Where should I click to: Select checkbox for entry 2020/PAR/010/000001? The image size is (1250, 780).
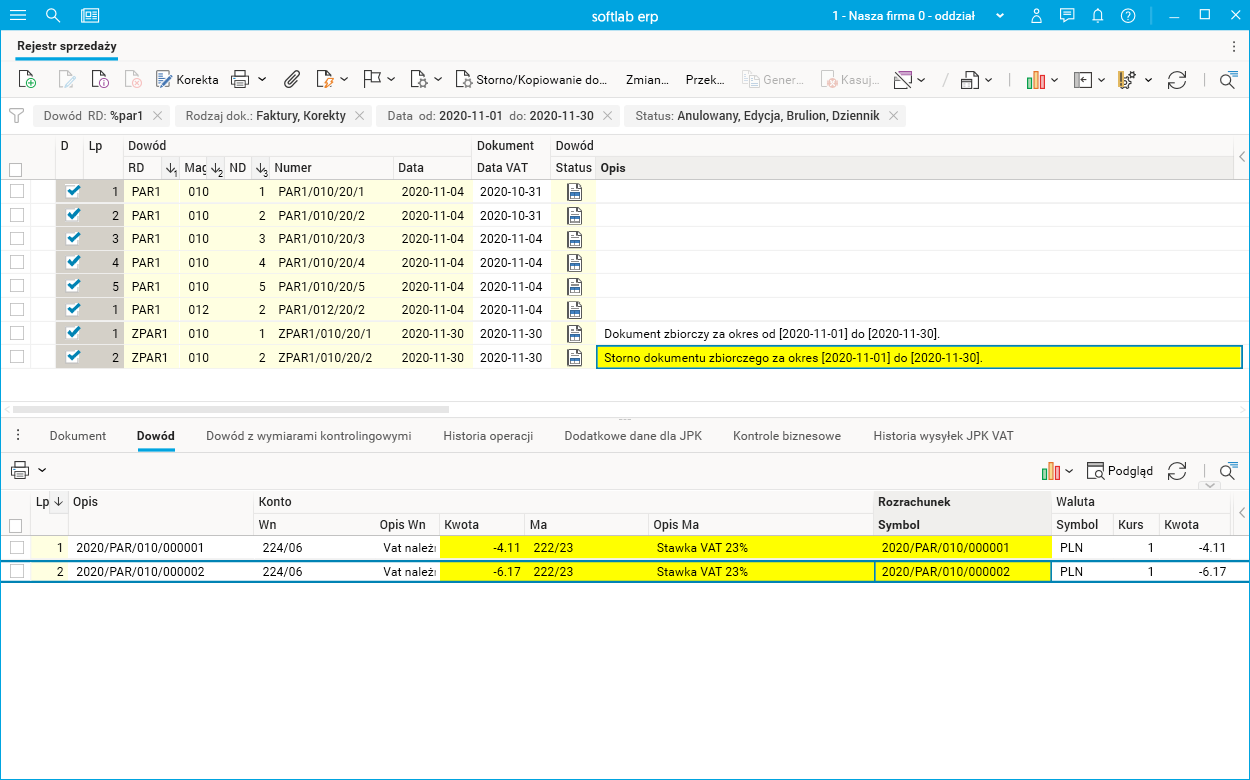(x=17, y=548)
